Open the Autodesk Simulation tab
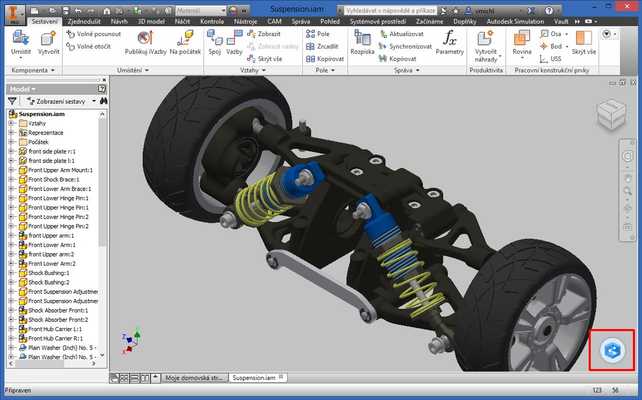The image size is (642, 400). coord(515,21)
